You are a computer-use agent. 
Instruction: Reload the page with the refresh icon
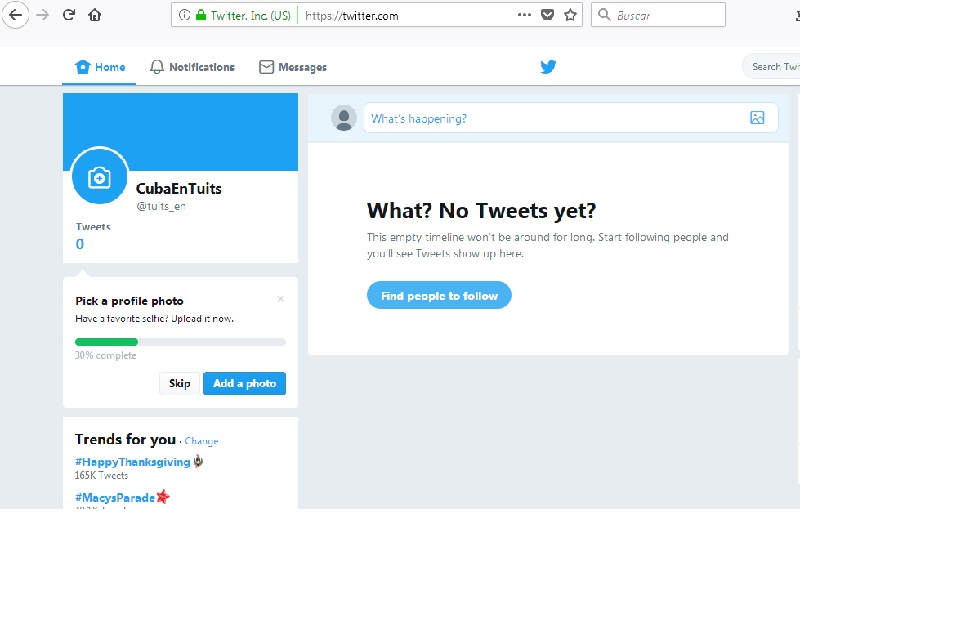pos(69,15)
